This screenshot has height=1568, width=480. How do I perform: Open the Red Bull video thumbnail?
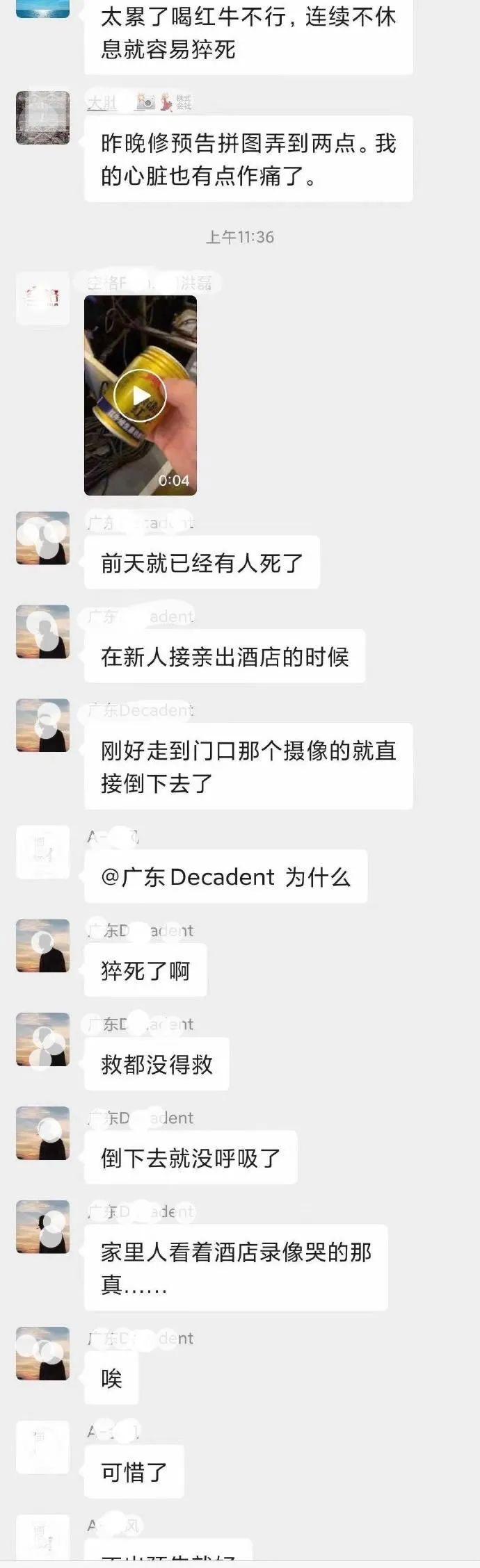point(141,395)
